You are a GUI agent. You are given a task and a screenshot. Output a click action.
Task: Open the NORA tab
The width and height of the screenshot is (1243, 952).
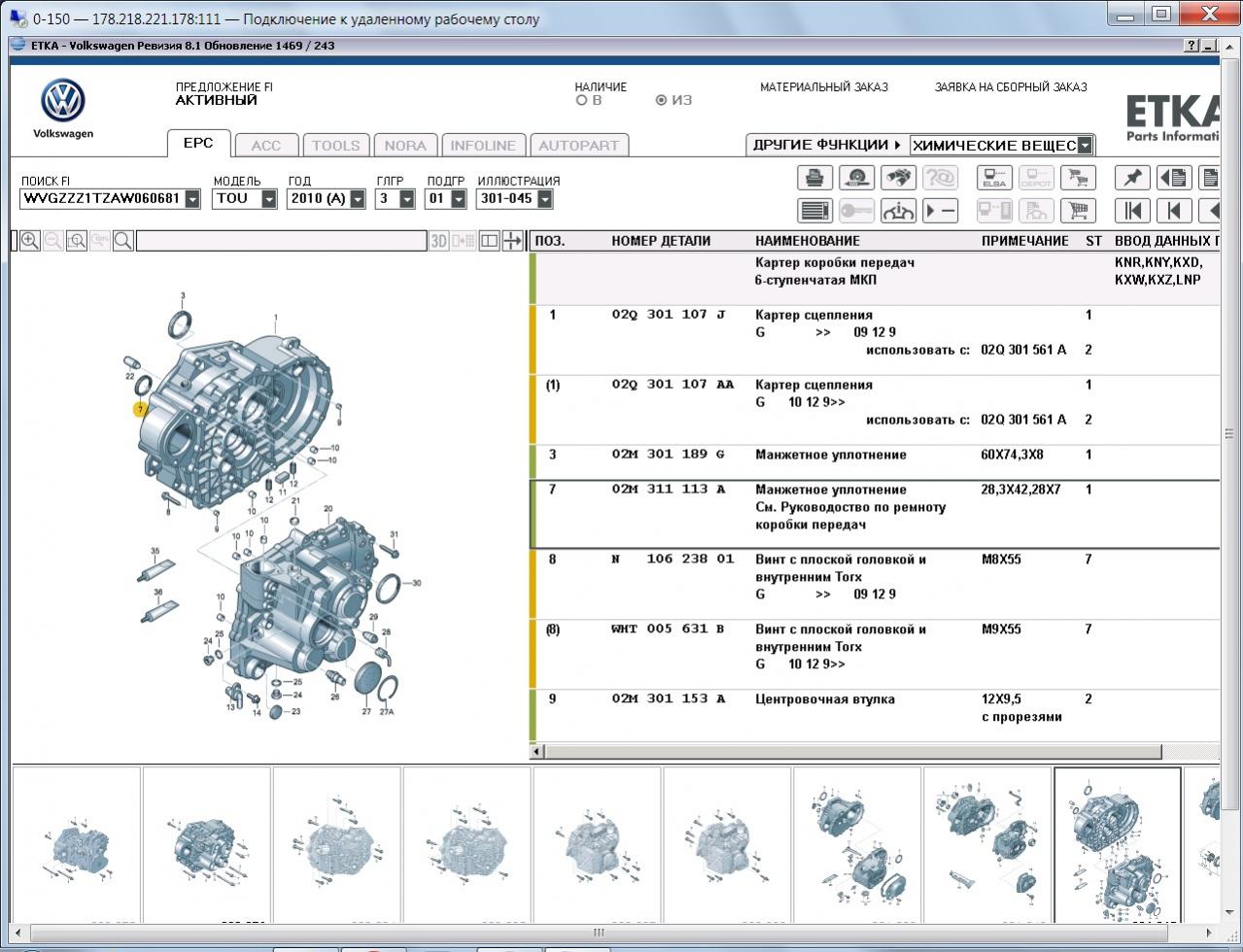pos(405,146)
